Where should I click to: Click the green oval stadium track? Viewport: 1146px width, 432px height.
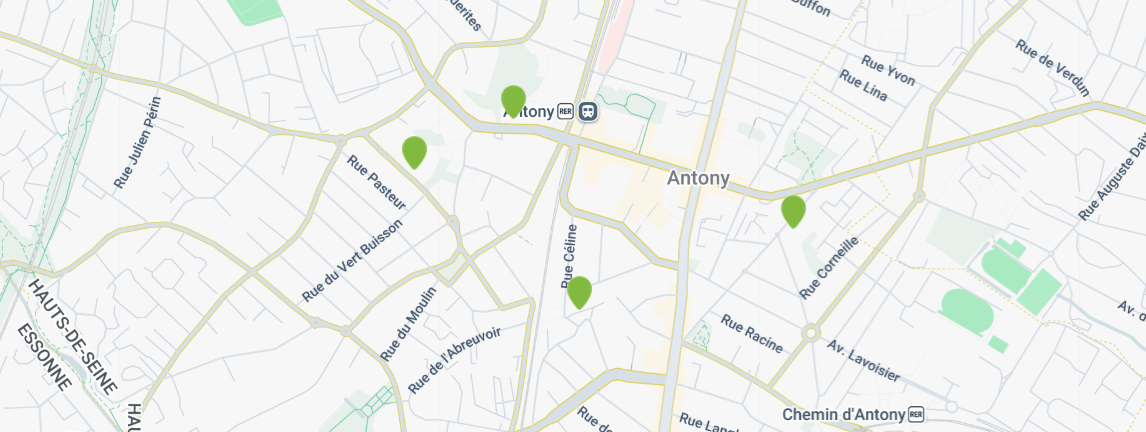[967, 312]
